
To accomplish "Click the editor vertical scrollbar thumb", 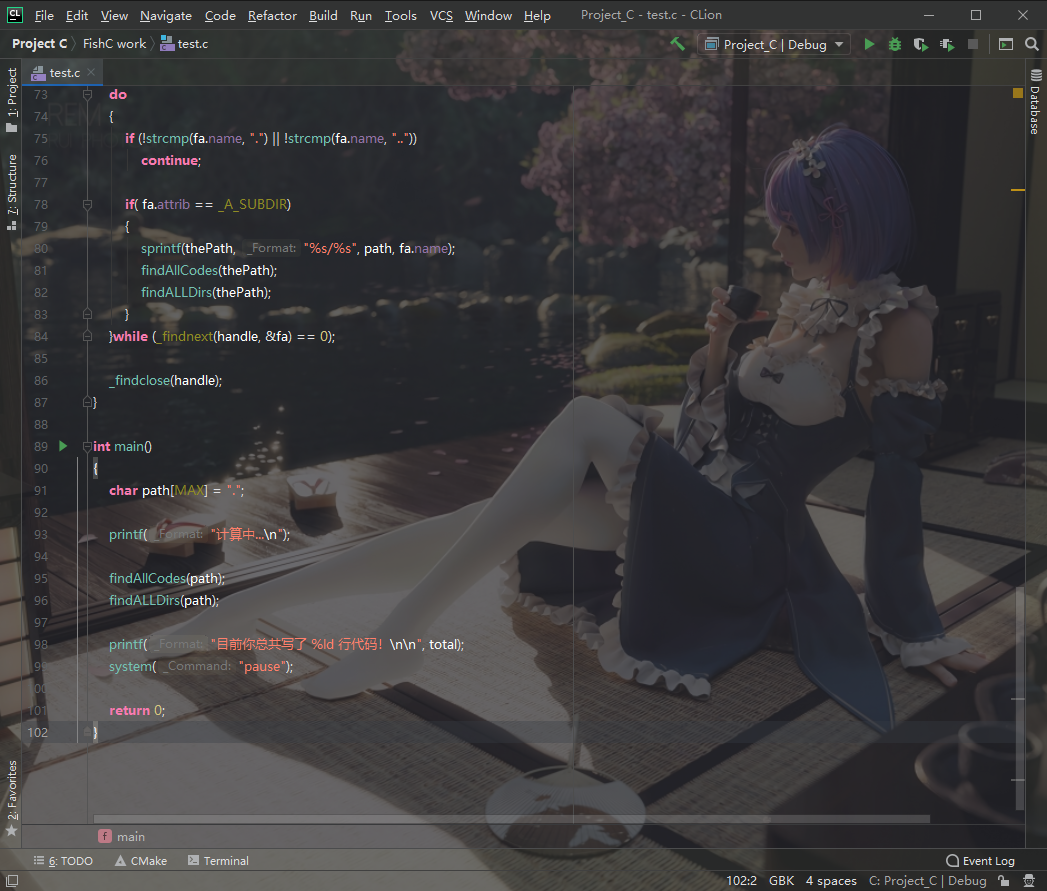I will 1020,699.
